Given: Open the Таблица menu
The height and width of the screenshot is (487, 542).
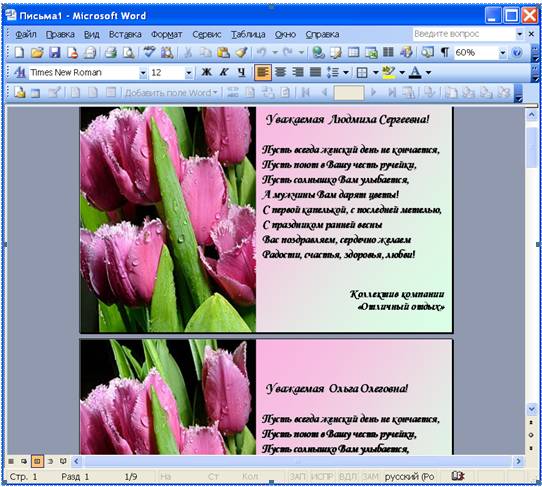Looking at the screenshot, I should 248,34.
